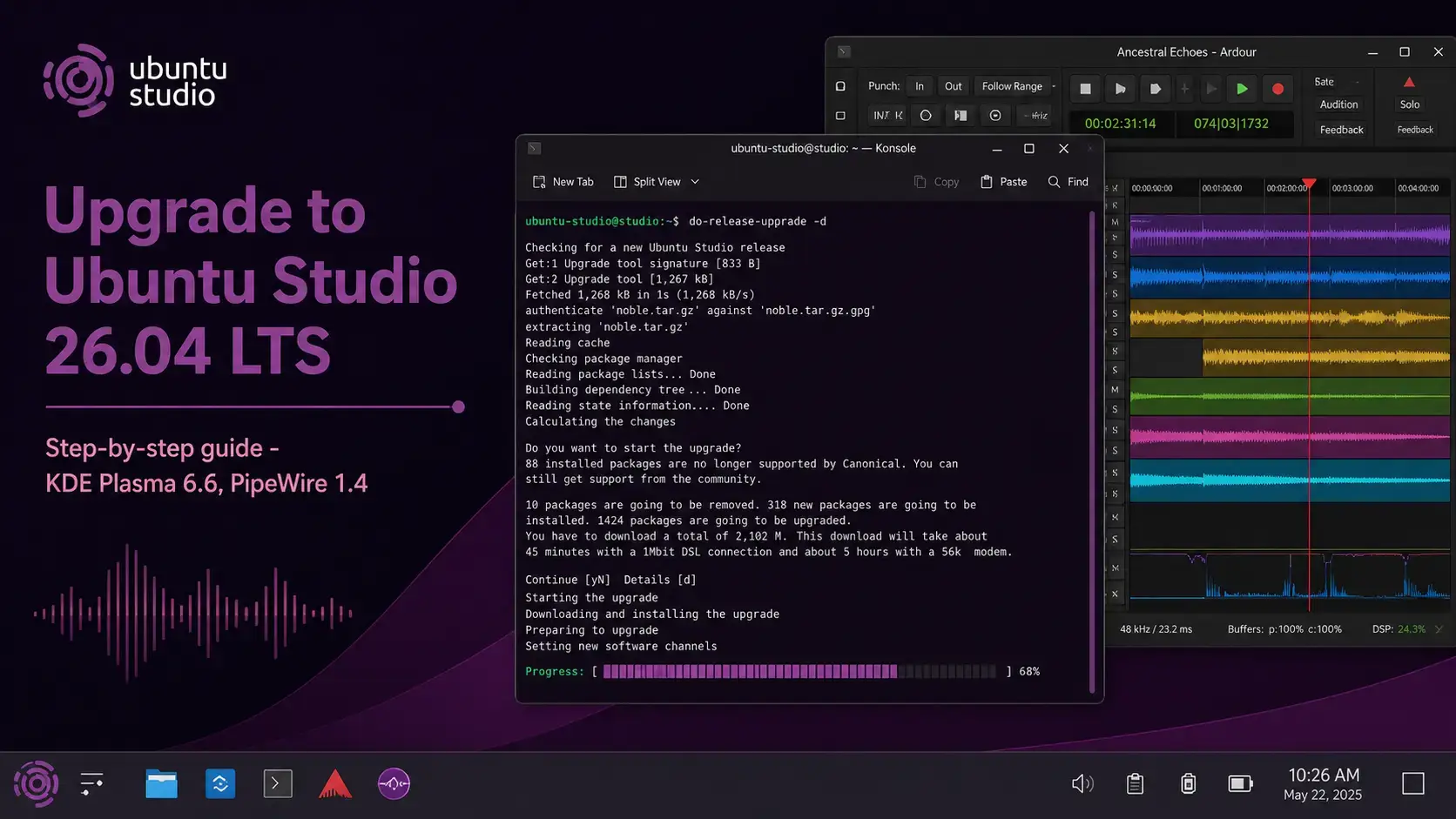The image size is (1456, 819).
Task: Click the show desktop square in the taskbar
Action: [x=1412, y=783]
